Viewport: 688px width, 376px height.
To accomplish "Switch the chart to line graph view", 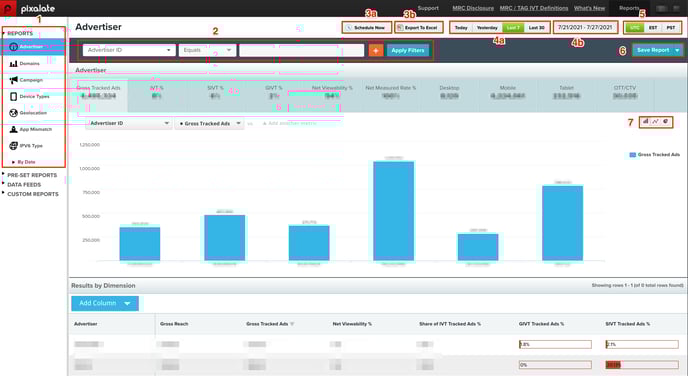I will pos(655,122).
